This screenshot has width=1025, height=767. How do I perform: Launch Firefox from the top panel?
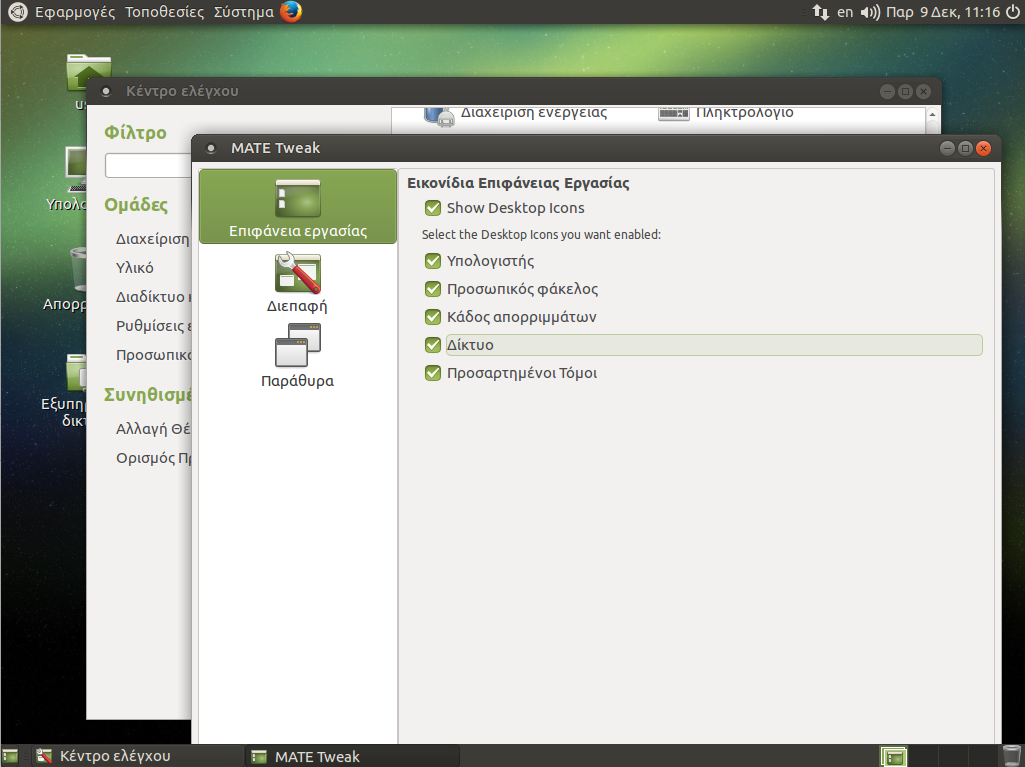coord(291,12)
